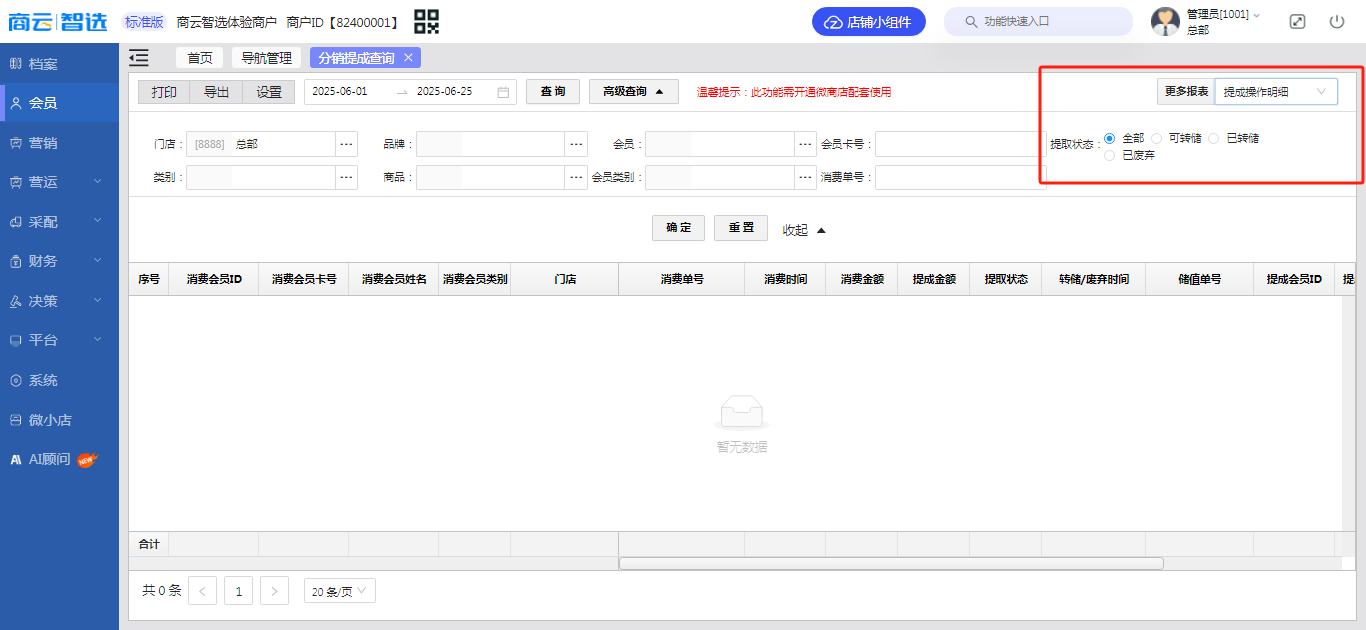Click the 商云智选 logo
Screen dimensions: 1366x630
[57, 21]
